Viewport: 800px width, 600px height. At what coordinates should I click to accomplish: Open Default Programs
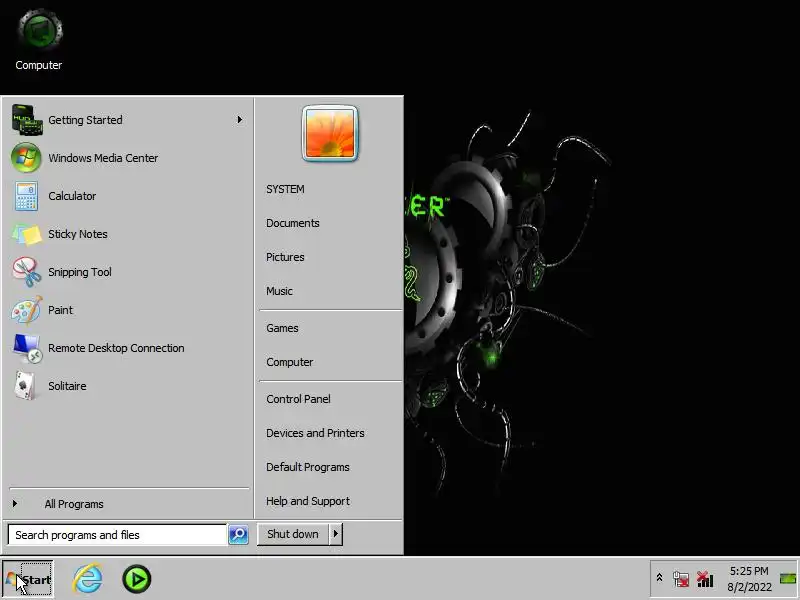(x=308, y=467)
